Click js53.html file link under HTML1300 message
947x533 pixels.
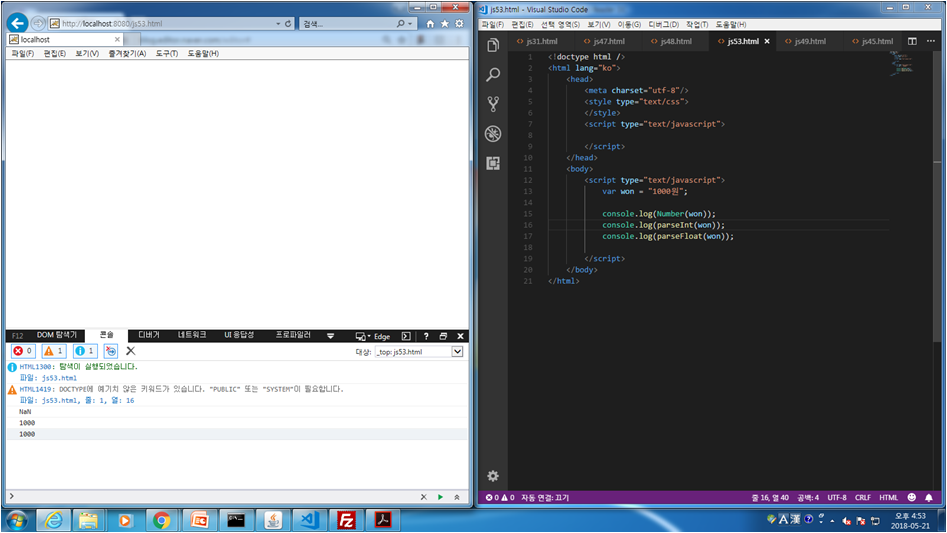click(x=59, y=378)
